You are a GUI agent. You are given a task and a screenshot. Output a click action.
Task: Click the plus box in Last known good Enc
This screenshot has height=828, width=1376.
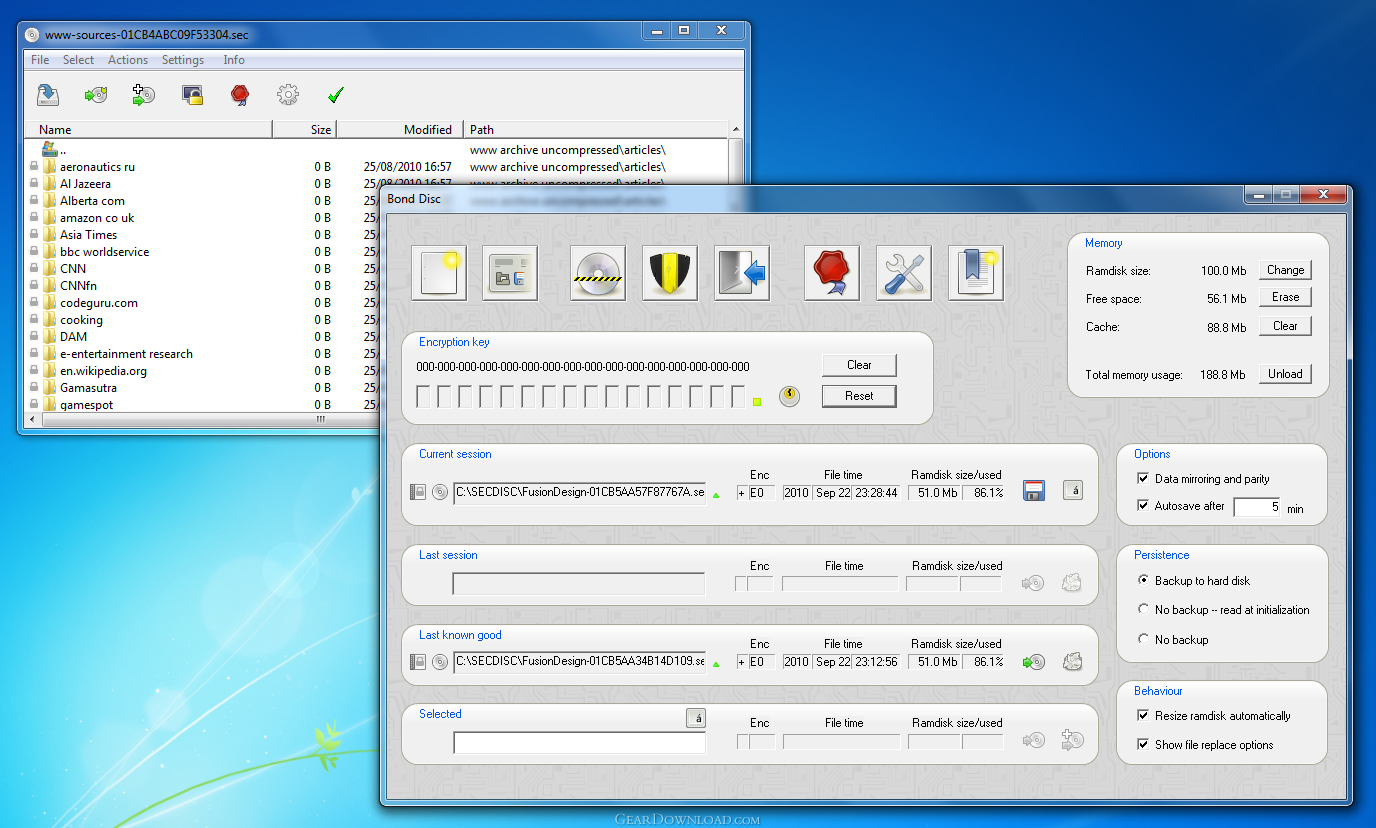pos(741,662)
